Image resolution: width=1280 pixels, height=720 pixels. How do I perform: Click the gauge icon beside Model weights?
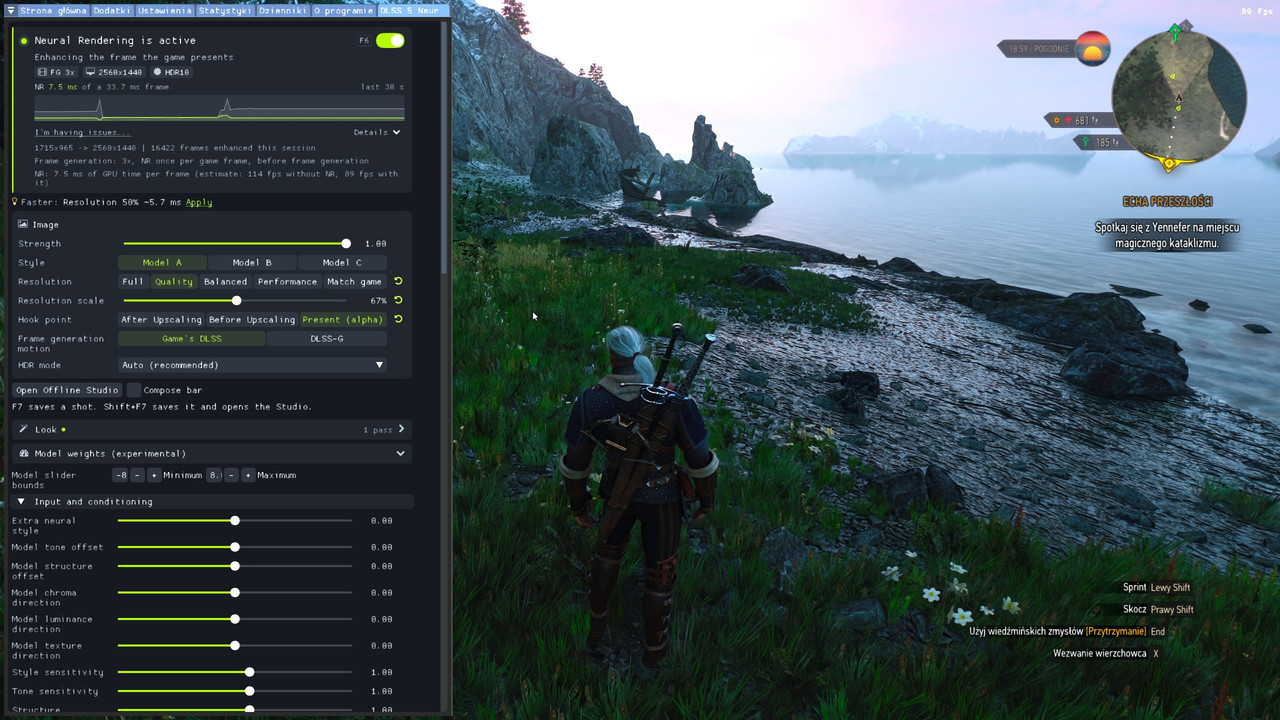[24, 453]
